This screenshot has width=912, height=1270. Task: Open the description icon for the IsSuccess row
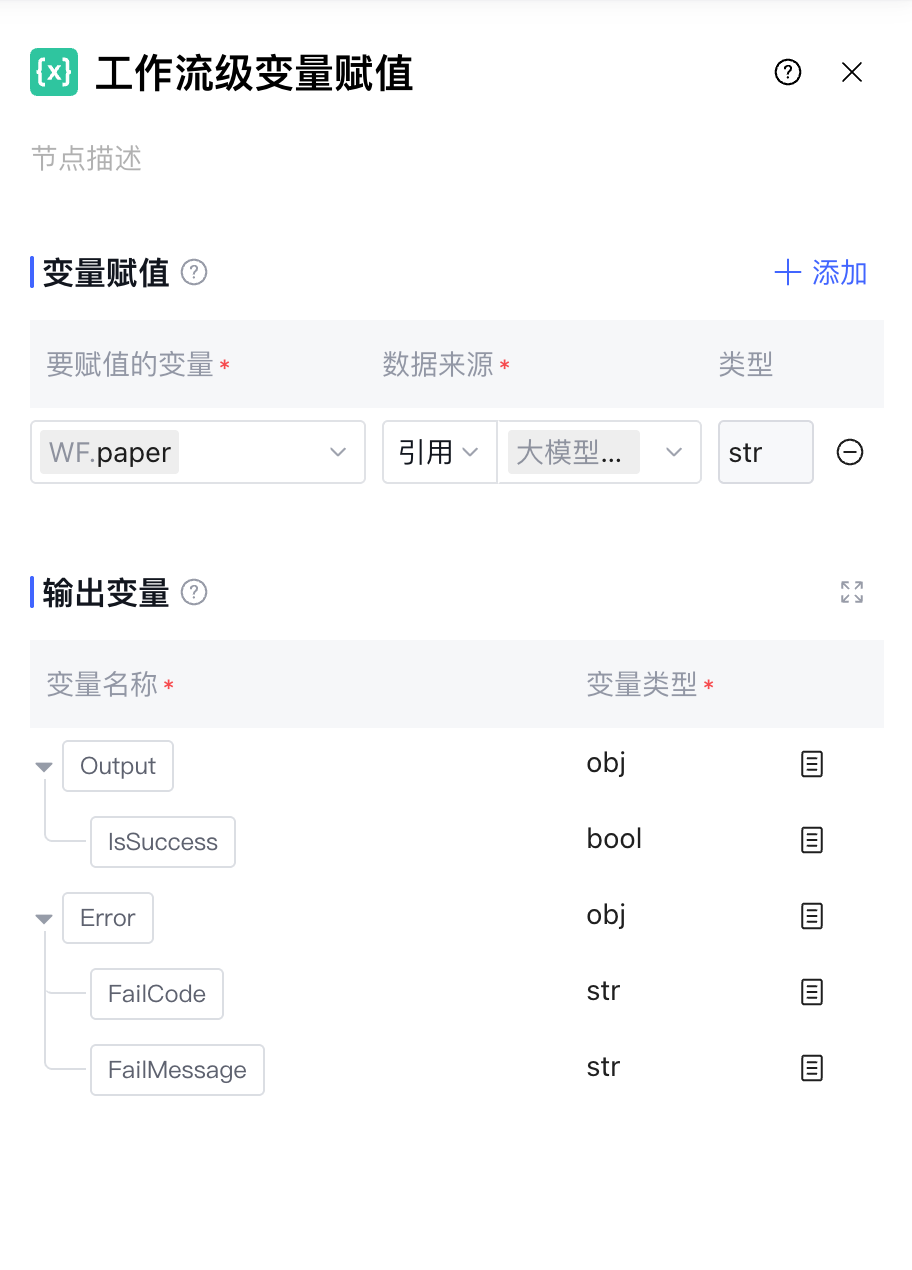pyautogui.click(x=812, y=840)
